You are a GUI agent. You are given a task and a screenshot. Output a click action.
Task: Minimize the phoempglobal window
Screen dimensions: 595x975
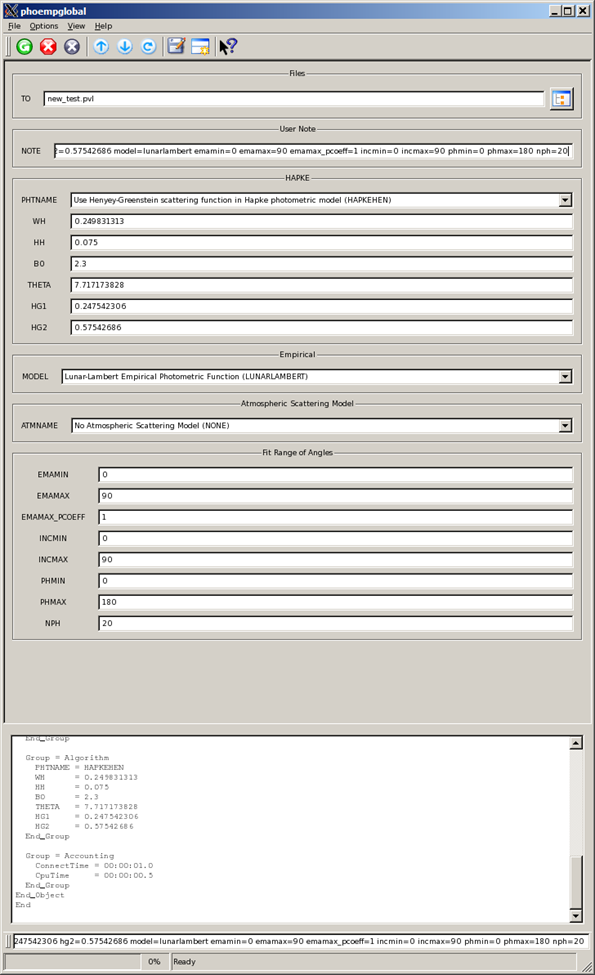pos(555,11)
